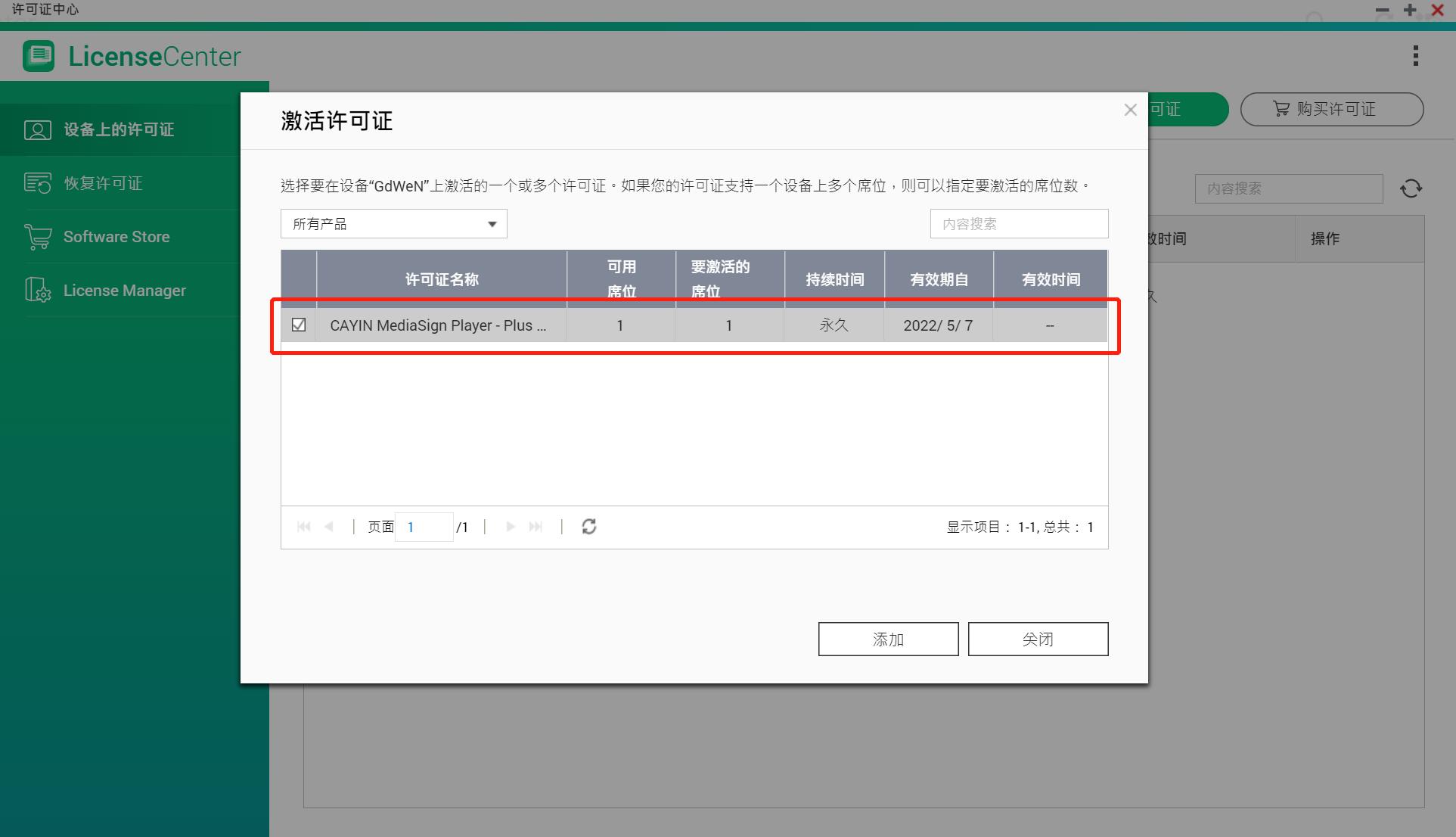This screenshot has height=837, width=1456.
Task: Refresh the license list in the dialog
Action: (x=589, y=526)
